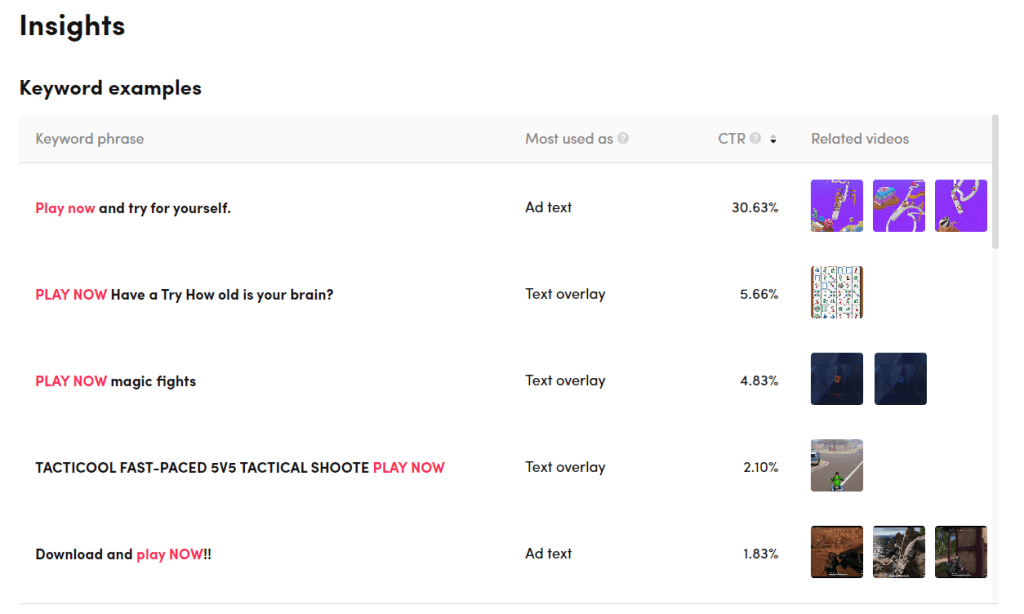1024x614 pixels.
Task: Open last video in Download and play NOW row
Action: pyautogui.click(x=960, y=552)
